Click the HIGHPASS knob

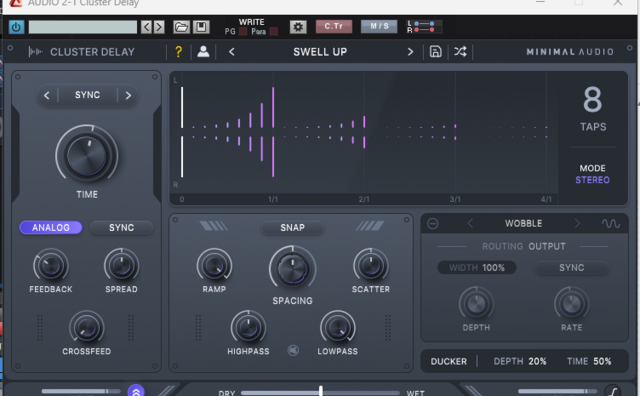click(x=248, y=328)
